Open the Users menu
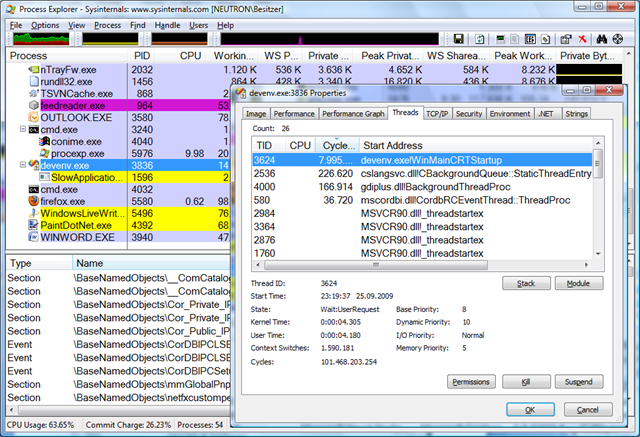 point(198,25)
